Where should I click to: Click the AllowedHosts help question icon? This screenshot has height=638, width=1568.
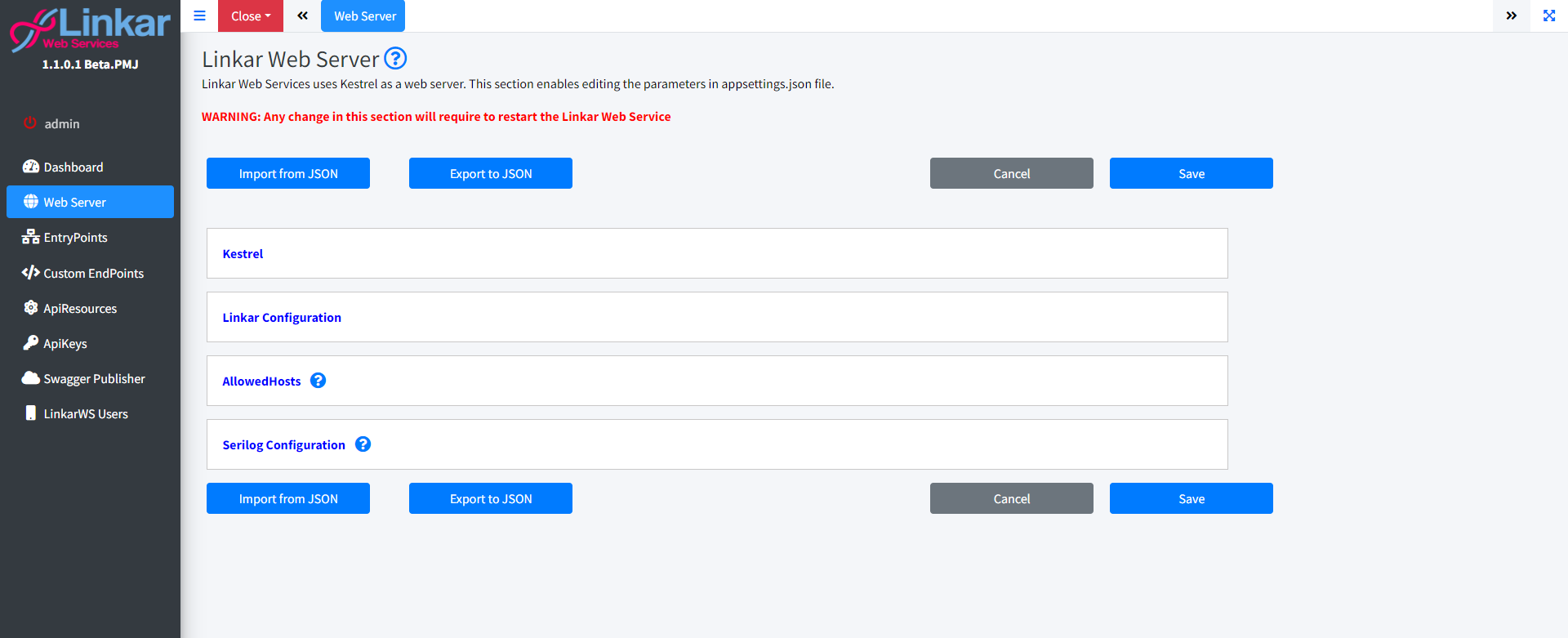[318, 381]
